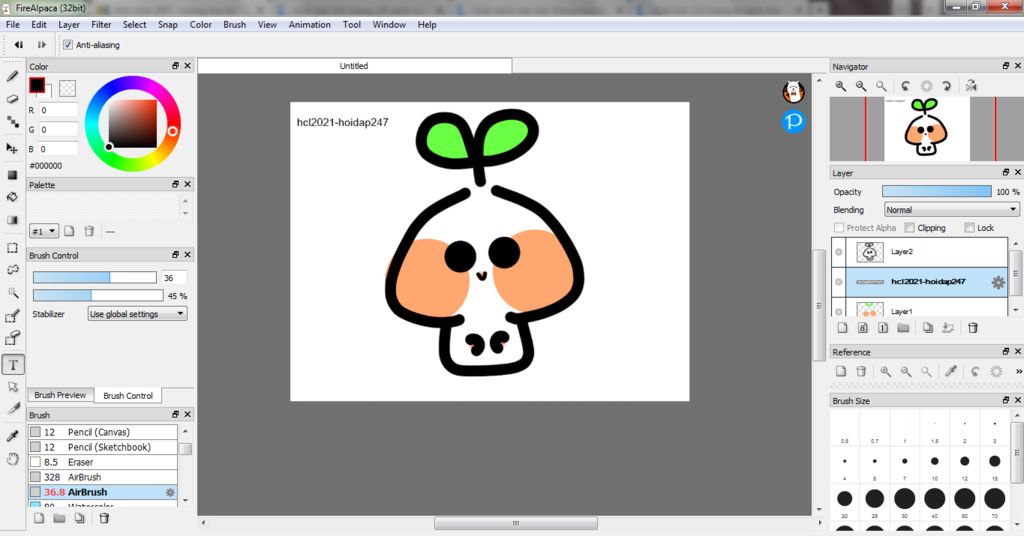Select the Lasso tool

(12, 270)
